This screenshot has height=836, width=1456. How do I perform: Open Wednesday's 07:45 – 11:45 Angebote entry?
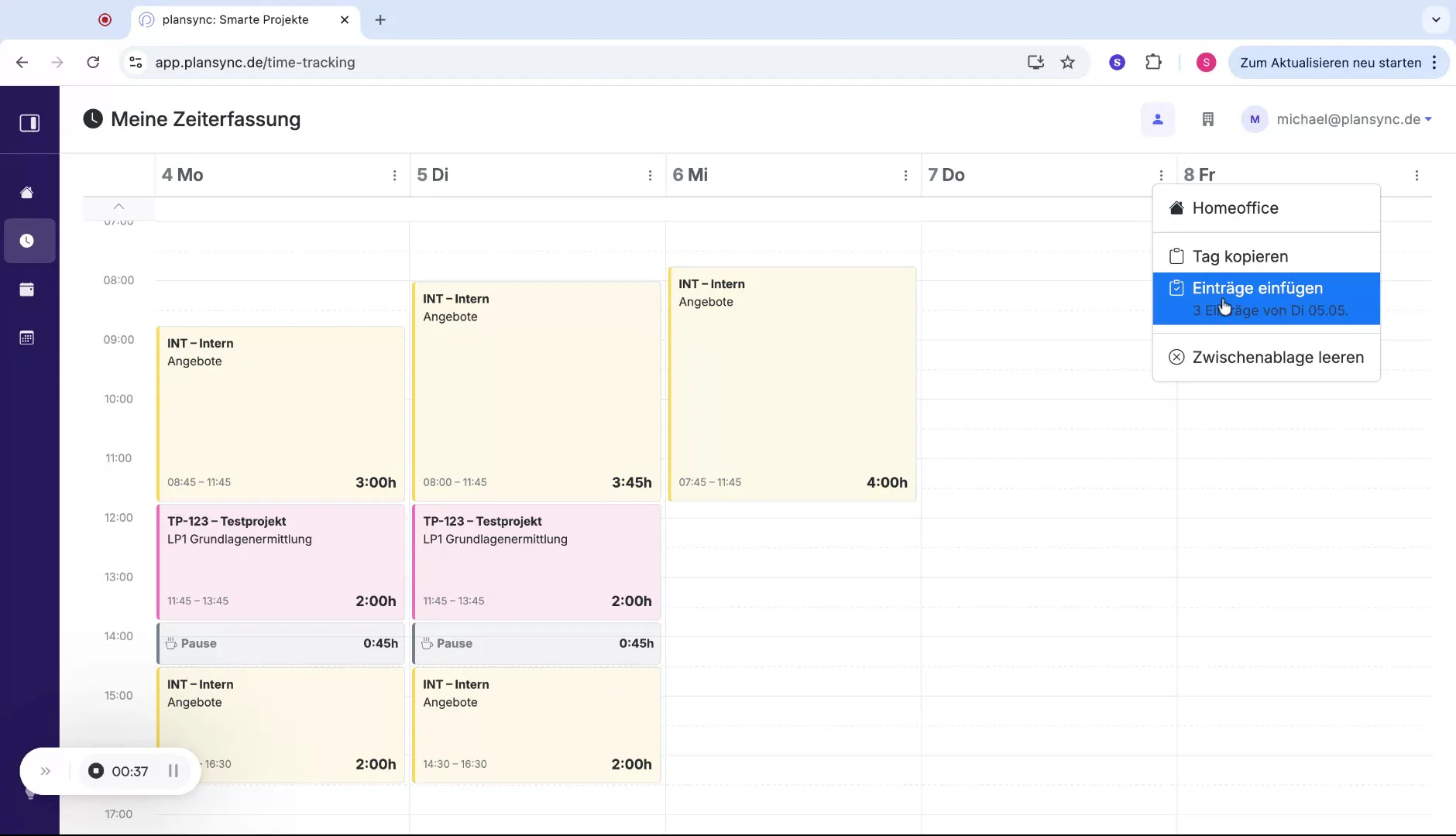coord(792,384)
